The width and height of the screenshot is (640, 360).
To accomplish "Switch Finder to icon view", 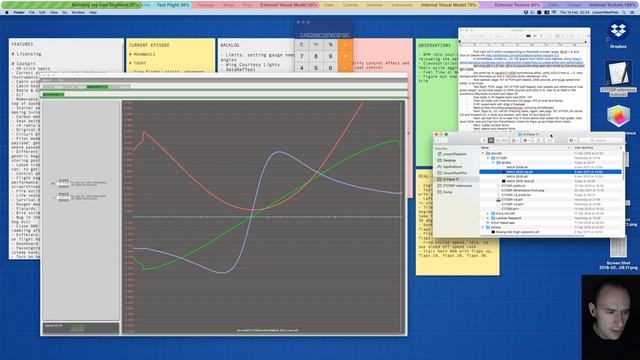I will 484,140.
